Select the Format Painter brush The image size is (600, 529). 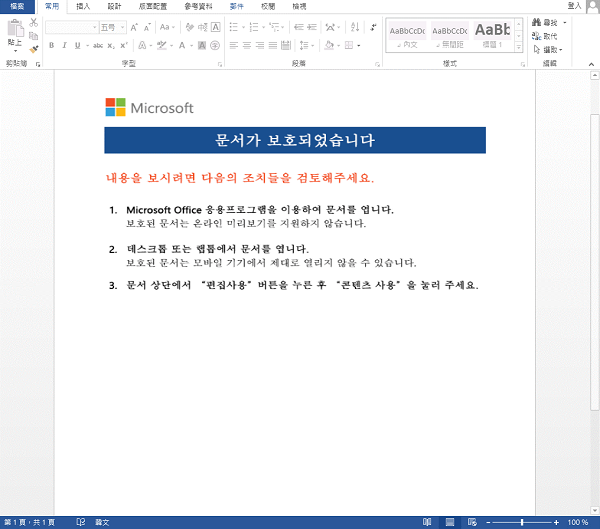click(x=34, y=49)
